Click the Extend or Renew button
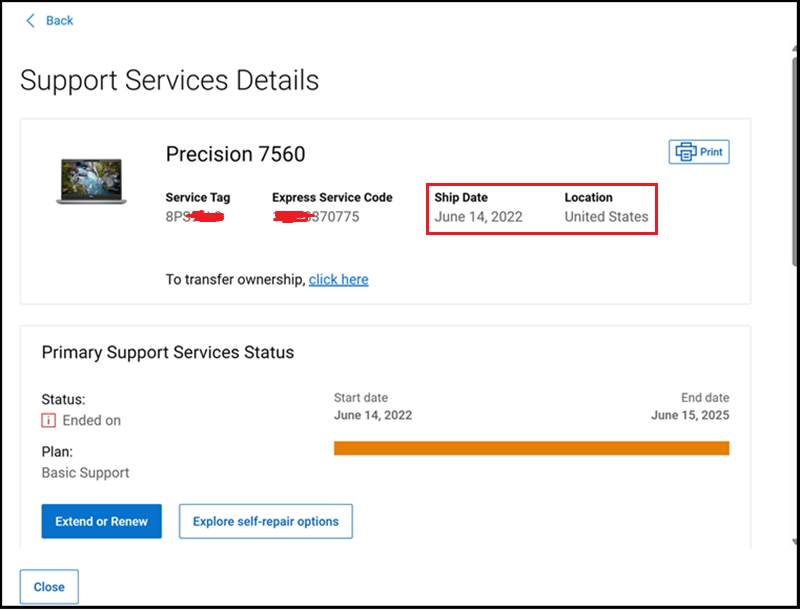Viewport: 800px width, 610px height. pyautogui.click(x=102, y=521)
